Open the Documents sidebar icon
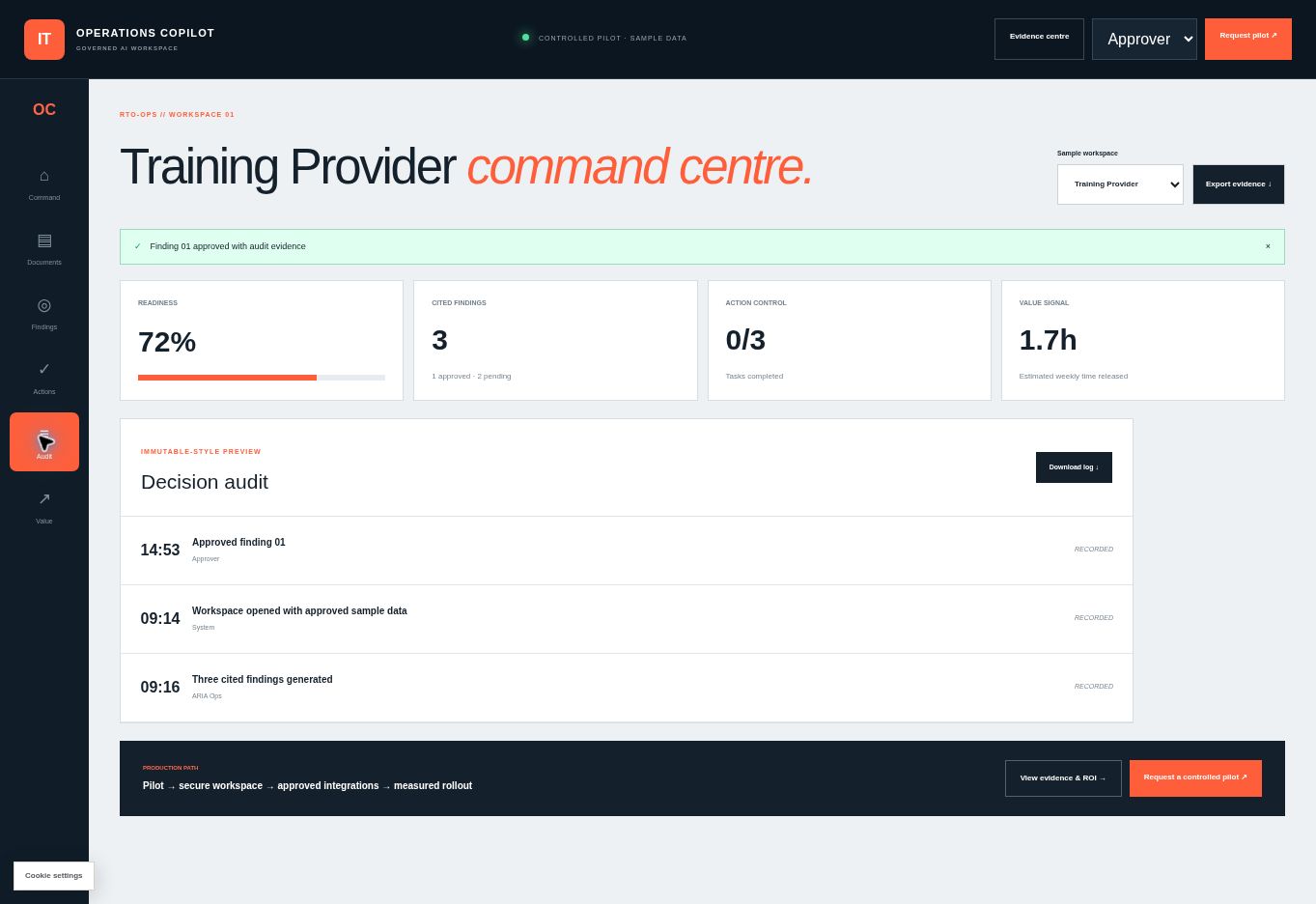The height and width of the screenshot is (904, 1316). coord(44,240)
